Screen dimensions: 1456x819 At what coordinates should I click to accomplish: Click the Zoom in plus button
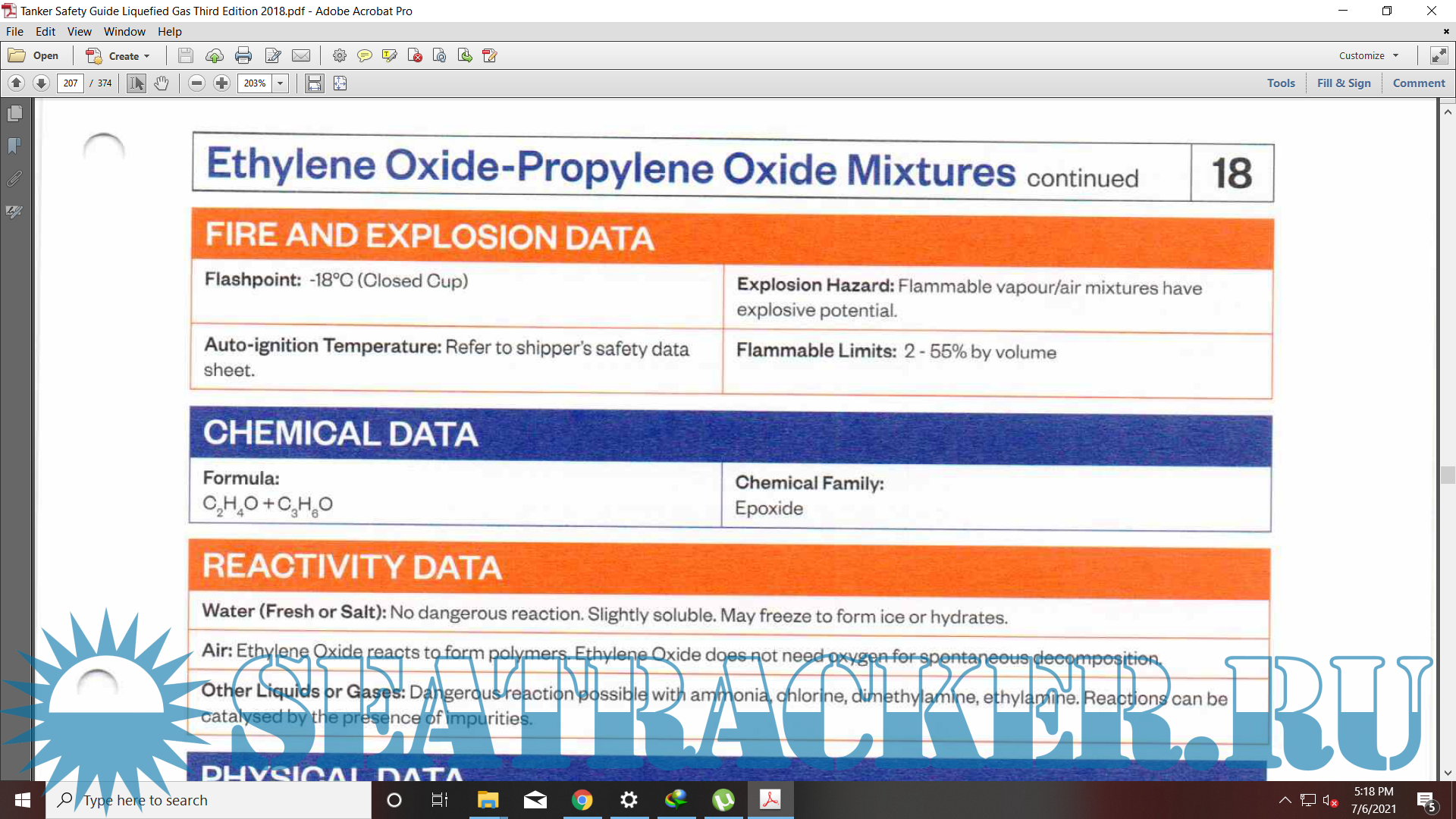(x=221, y=83)
